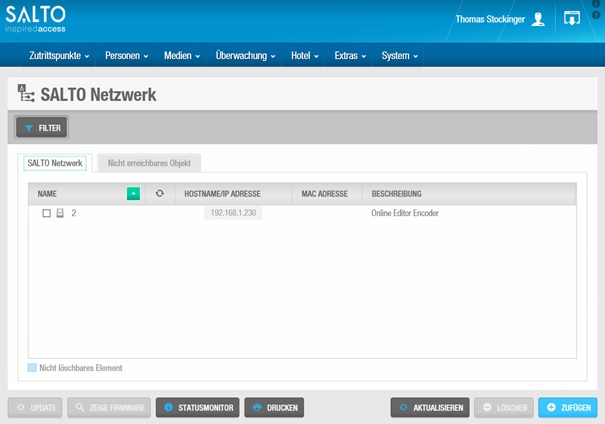The width and height of the screenshot is (605, 424).
Task: Open the Statusmonitor button
Action: click(198, 407)
